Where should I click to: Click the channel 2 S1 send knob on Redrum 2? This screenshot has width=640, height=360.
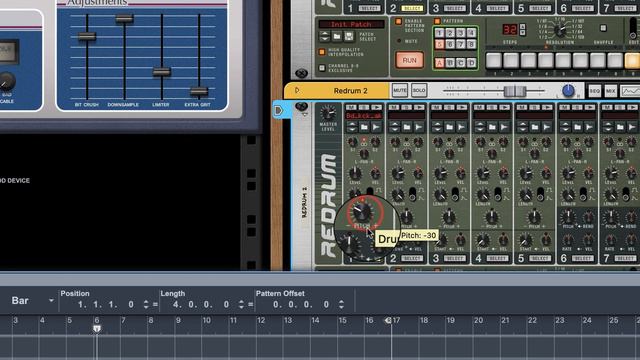click(395, 142)
